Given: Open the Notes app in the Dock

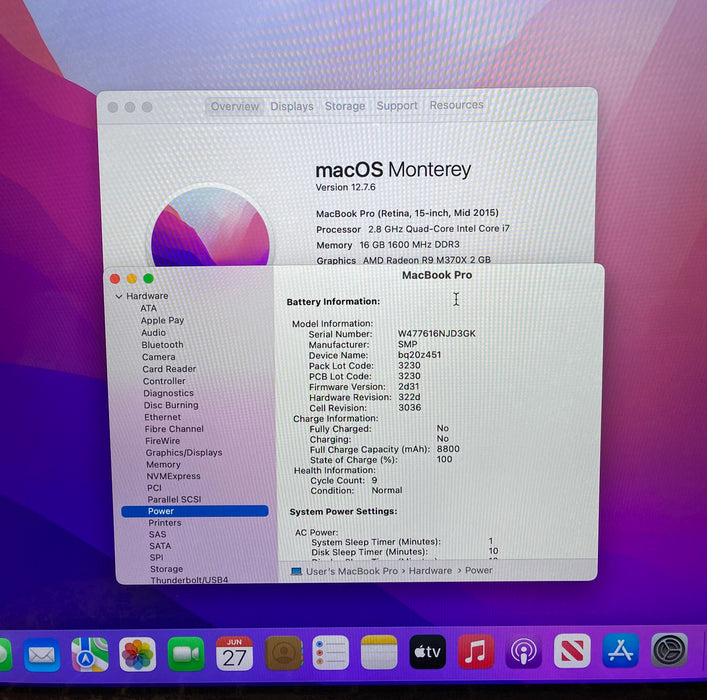Looking at the screenshot, I should tap(379, 652).
